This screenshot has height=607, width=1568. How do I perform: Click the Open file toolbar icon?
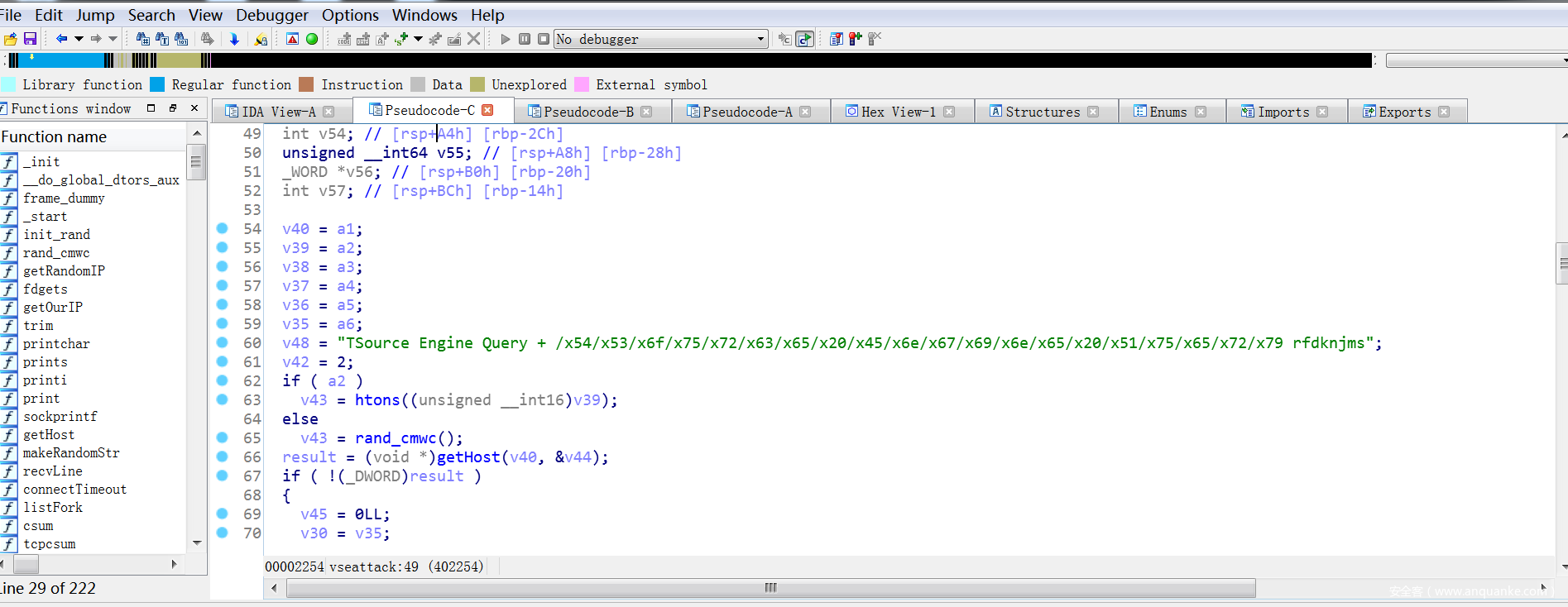(11, 39)
